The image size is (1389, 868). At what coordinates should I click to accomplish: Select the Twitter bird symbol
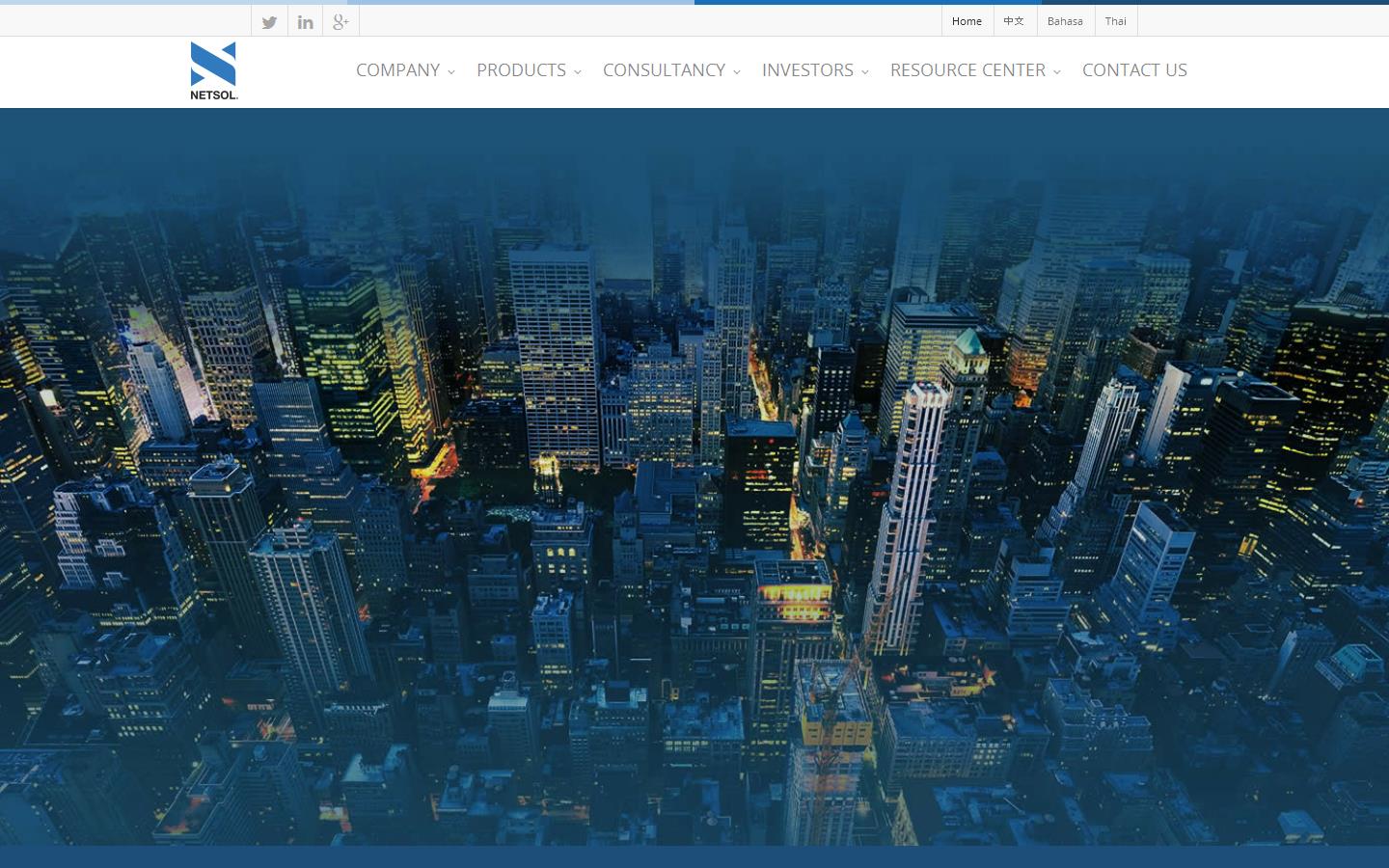pos(269,21)
